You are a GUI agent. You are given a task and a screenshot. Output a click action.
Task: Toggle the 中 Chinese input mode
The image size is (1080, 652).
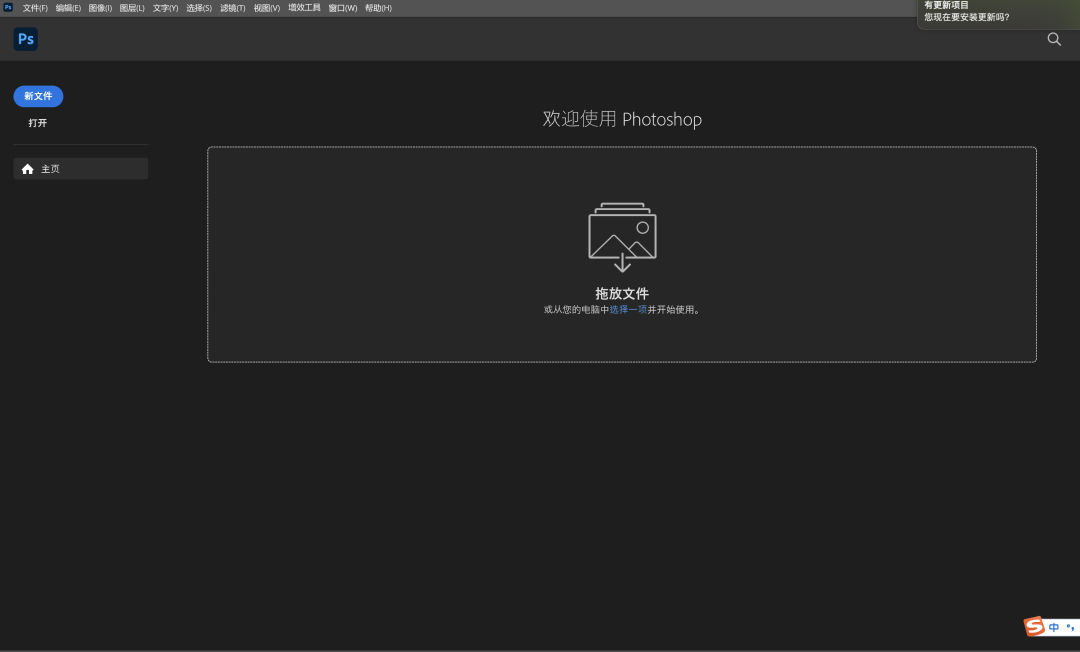tap(1054, 627)
